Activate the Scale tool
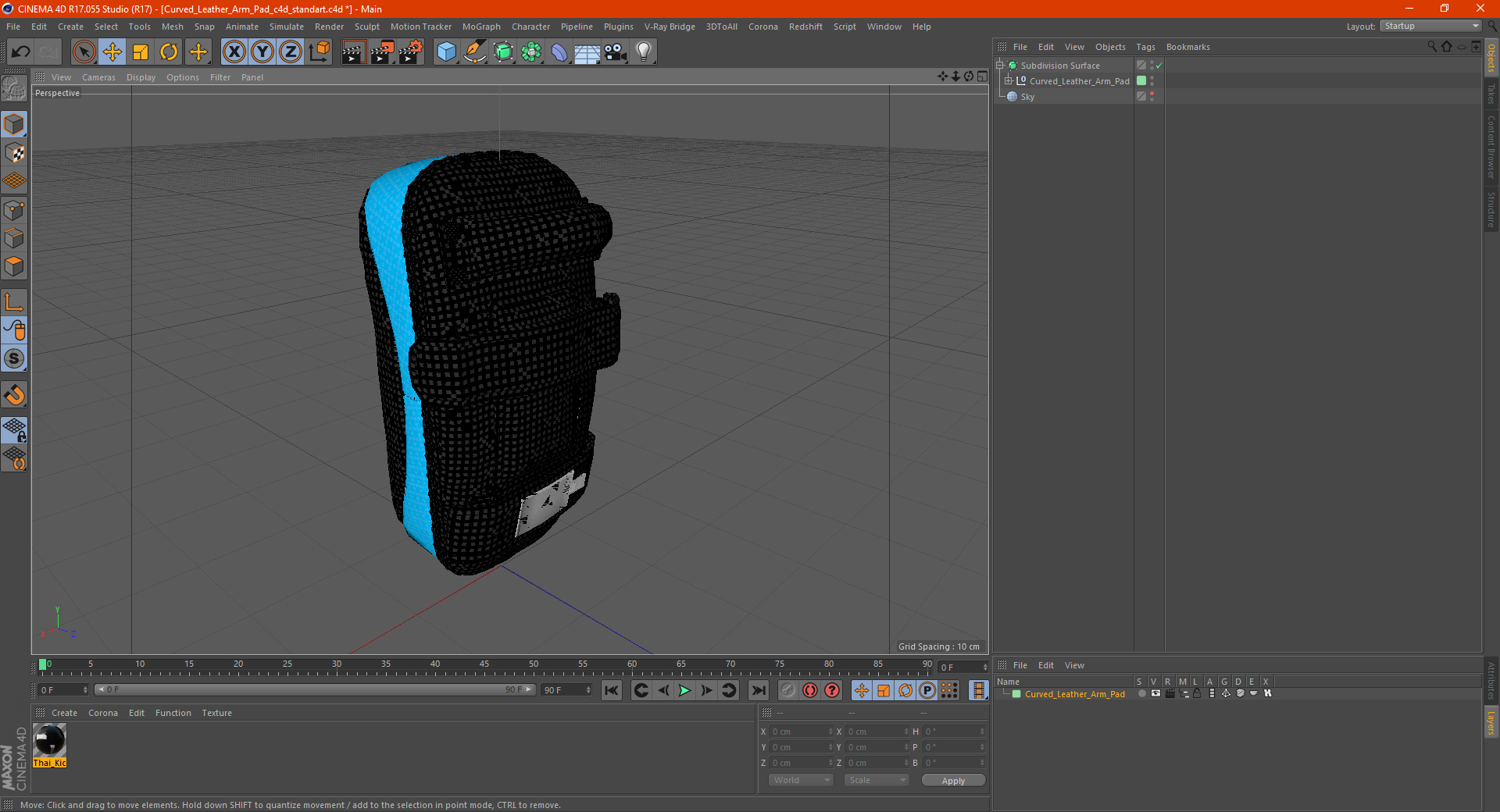 pos(141,52)
